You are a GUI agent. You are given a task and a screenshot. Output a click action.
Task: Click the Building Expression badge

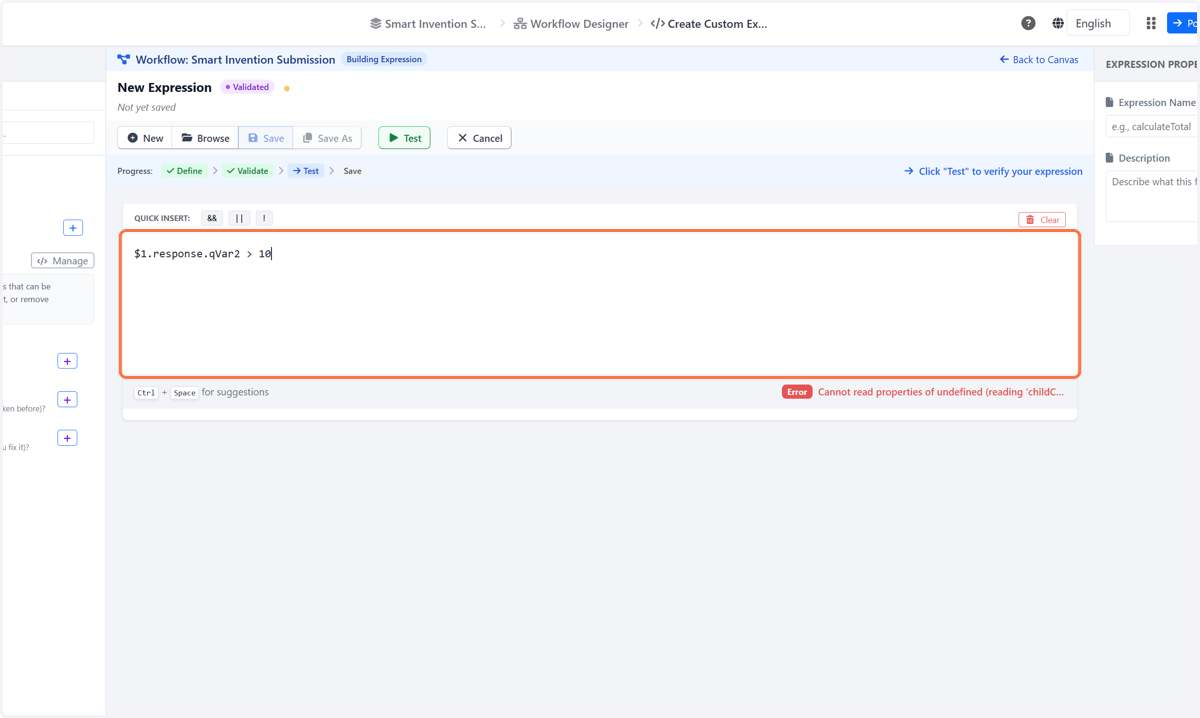pos(384,59)
